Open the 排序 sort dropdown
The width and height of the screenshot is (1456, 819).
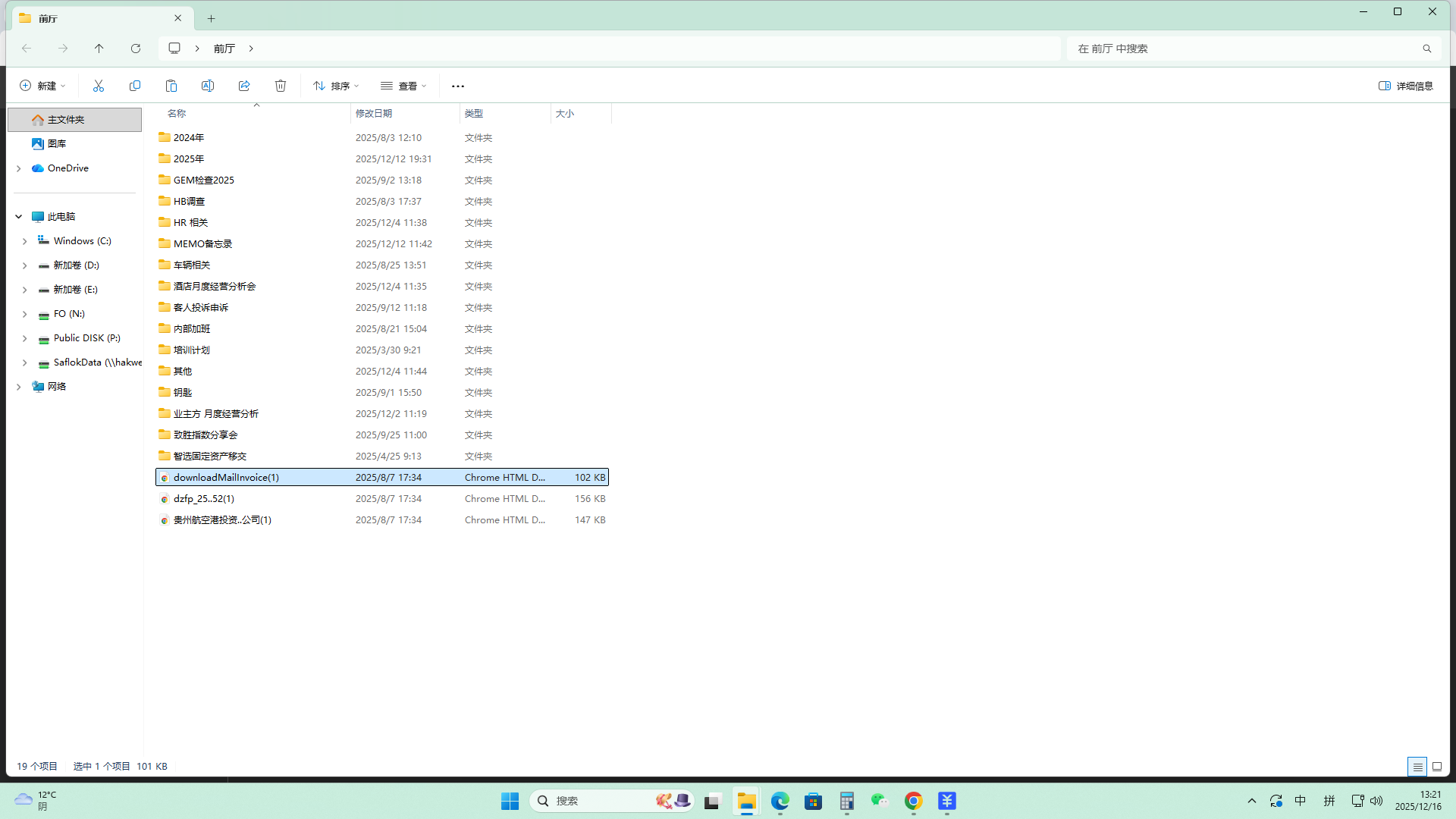[336, 86]
